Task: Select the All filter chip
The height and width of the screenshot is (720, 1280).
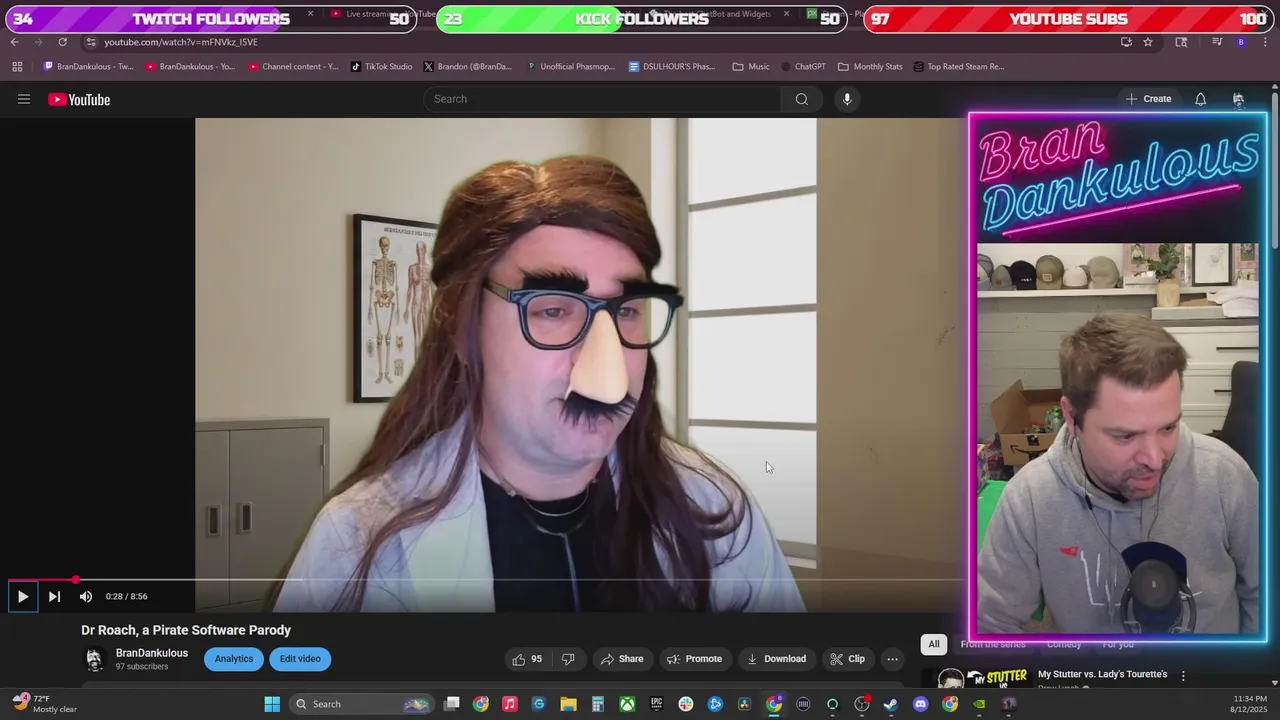Action: pyautogui.click(x=934, y=644)
